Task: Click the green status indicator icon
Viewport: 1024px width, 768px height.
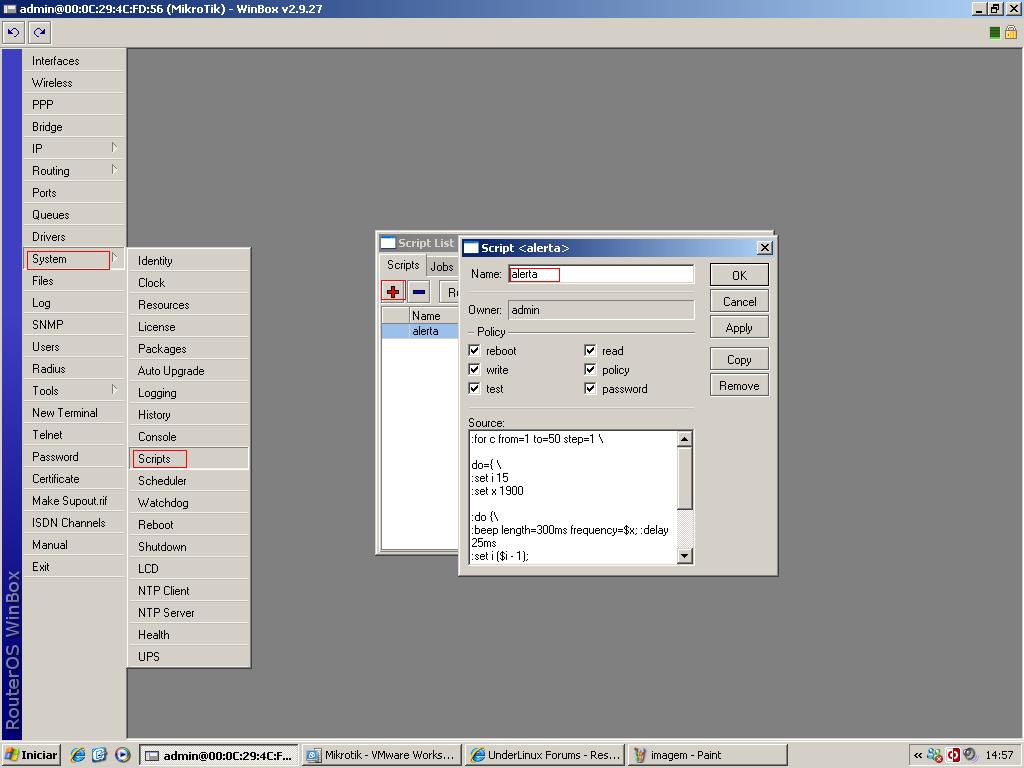Action: click(995, 33)
